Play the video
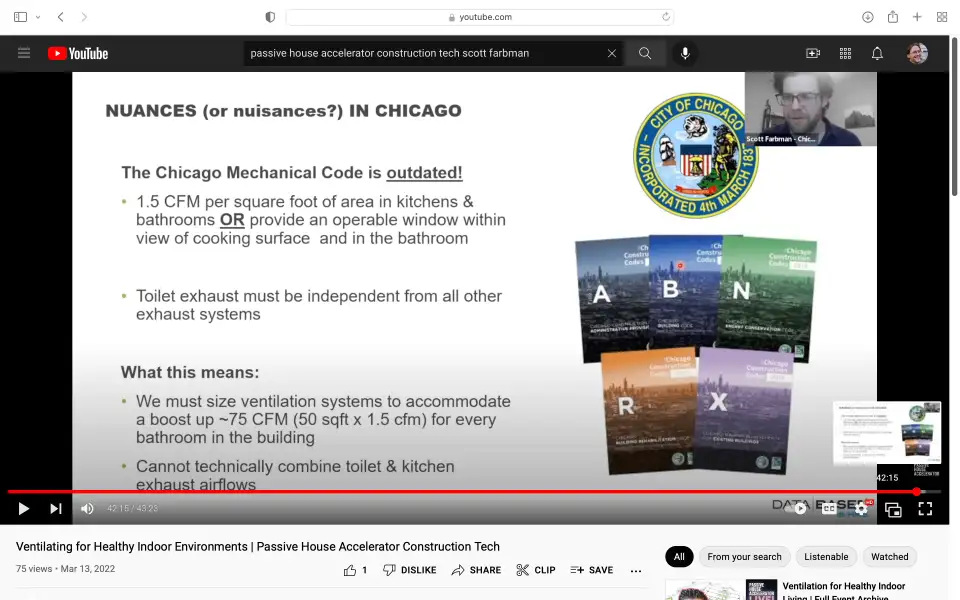The height and width of the screenshot is (600, 960). click(x=23, y=509)
